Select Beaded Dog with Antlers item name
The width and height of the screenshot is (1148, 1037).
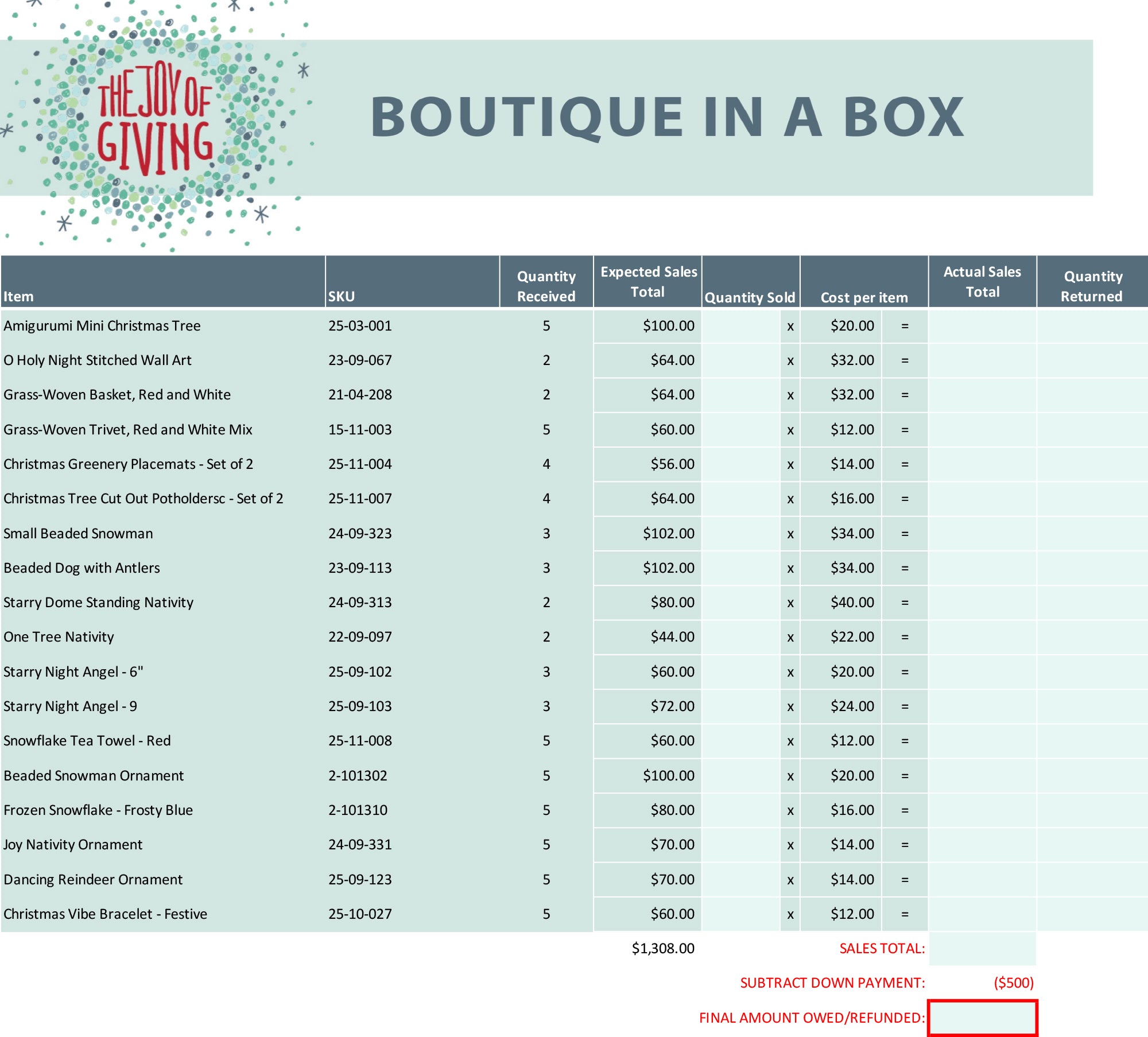click(x=82, y=568)
